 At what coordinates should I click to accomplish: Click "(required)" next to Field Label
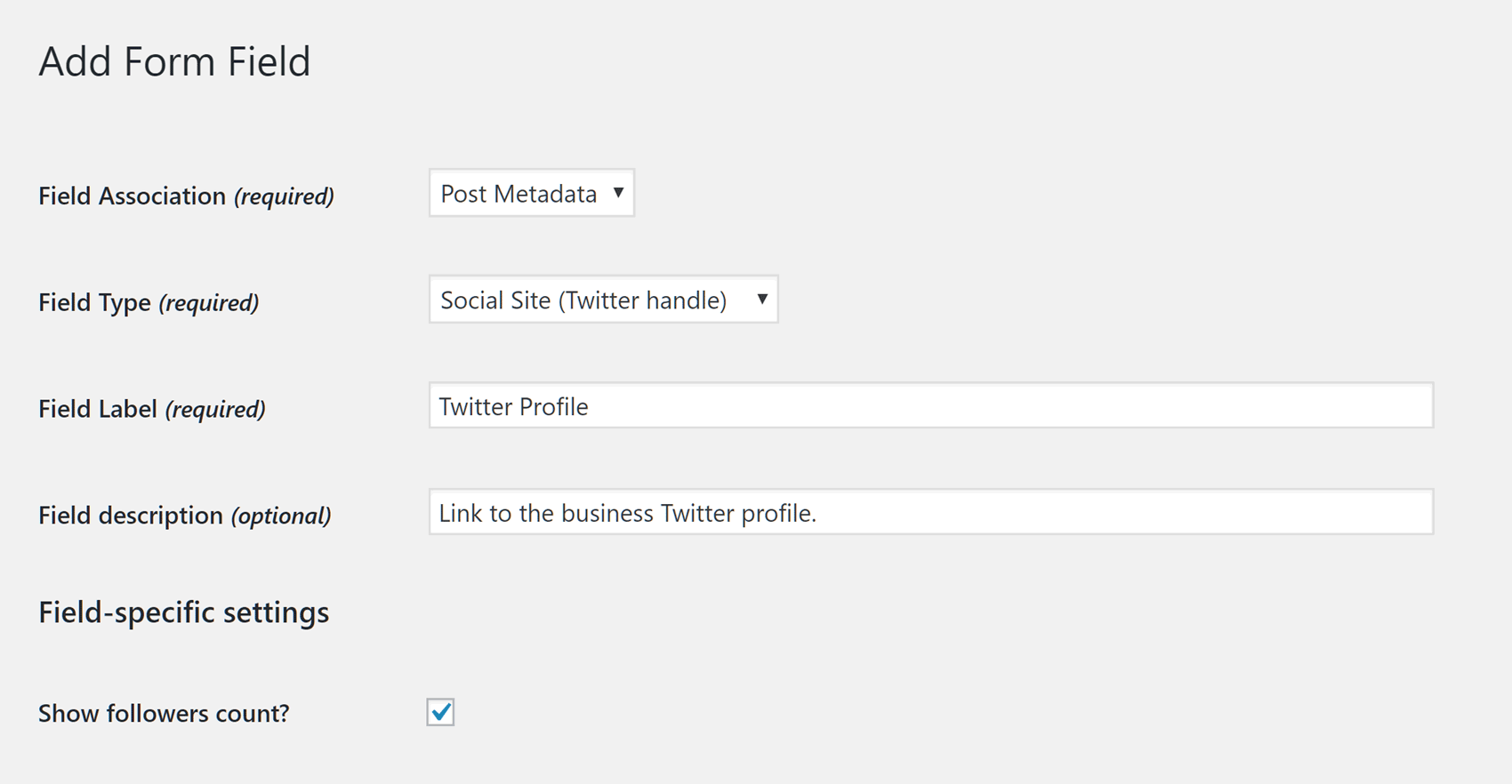tap(215, 410)
